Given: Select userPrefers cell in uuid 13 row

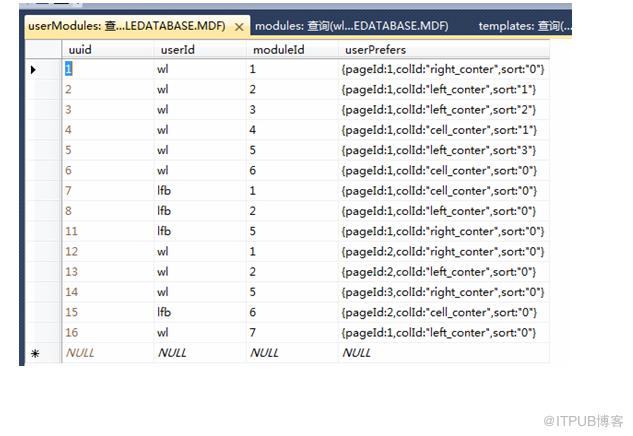Looking at the screenshot, I should point(444,272).
